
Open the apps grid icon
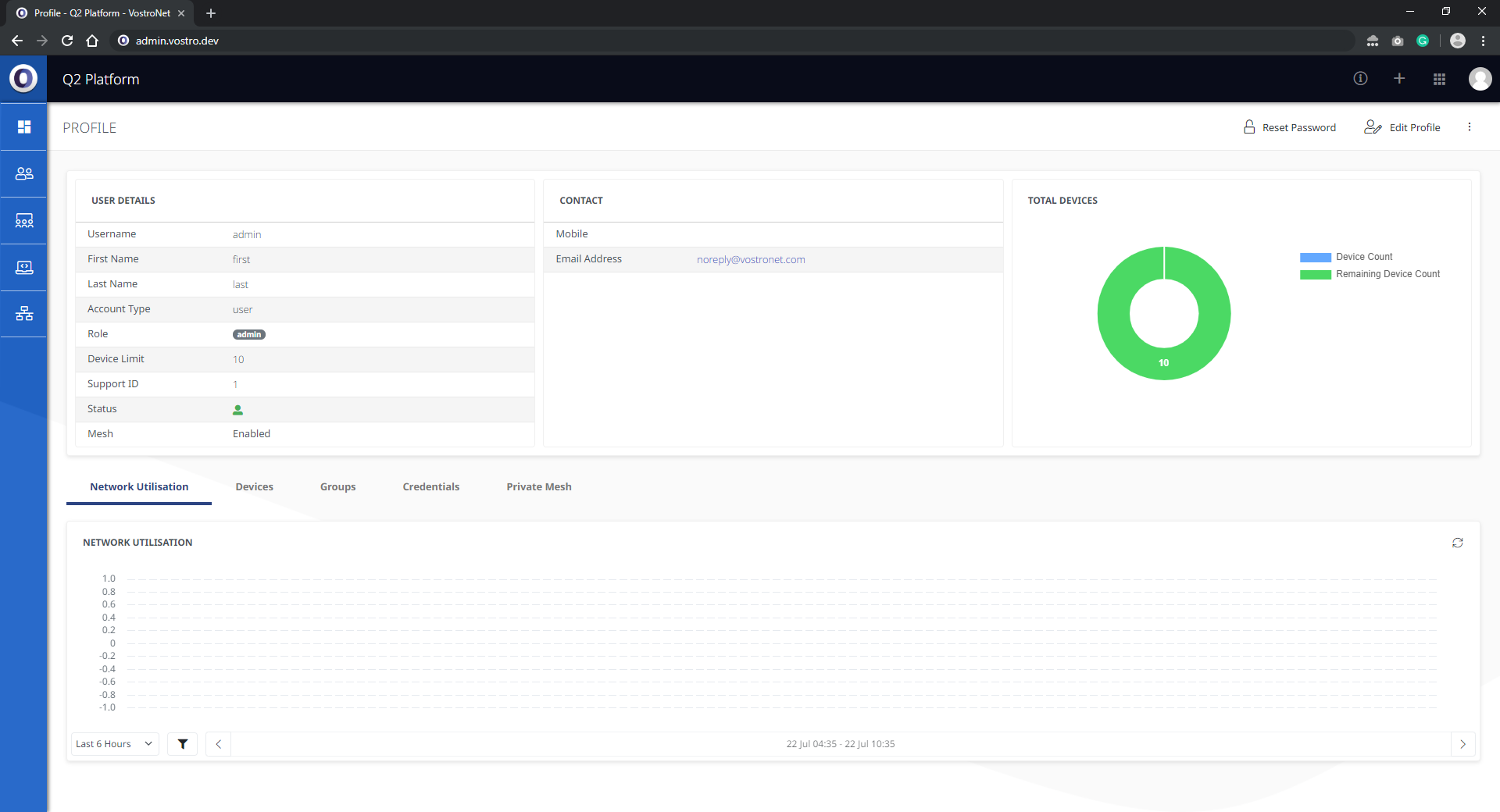click(1439, 79)
